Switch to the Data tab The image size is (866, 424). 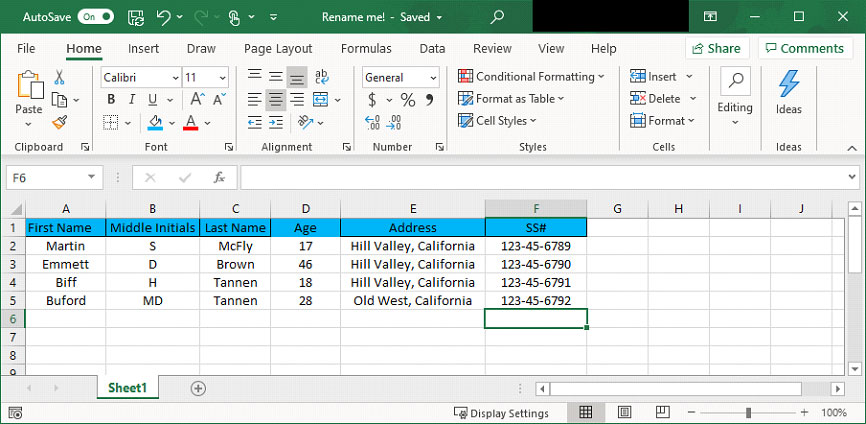pyautogui.click(x=432, y=49)
